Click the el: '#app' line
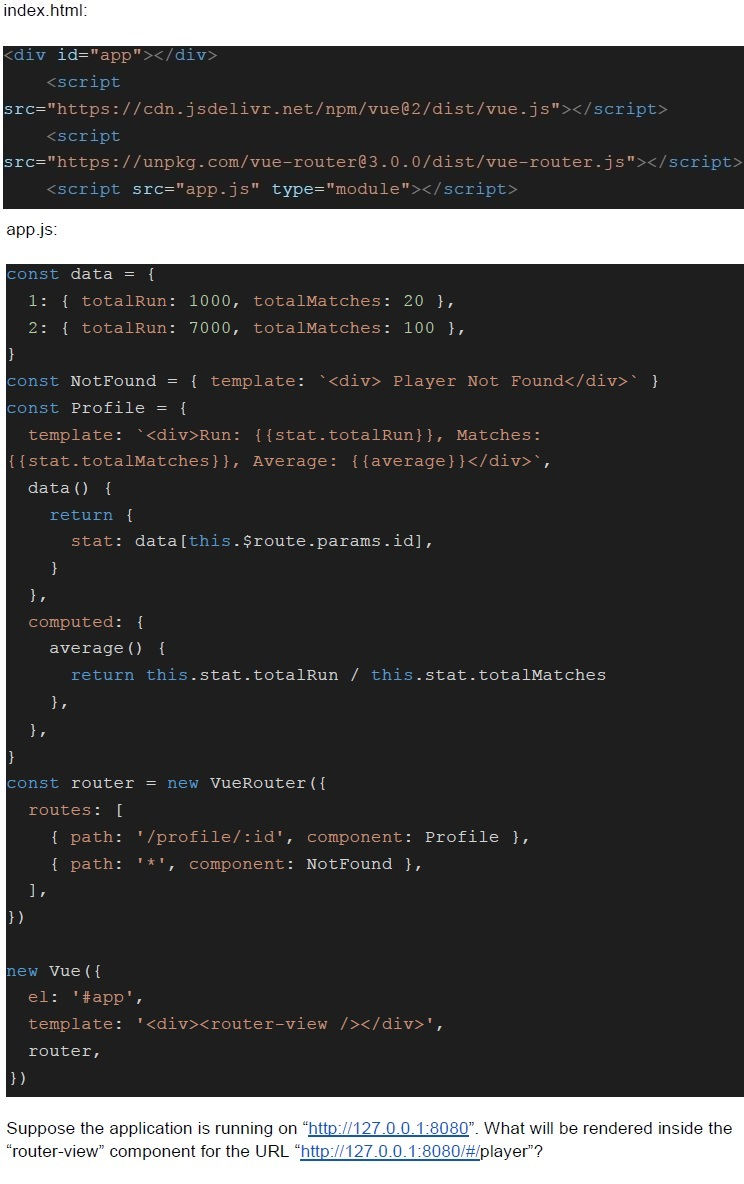This screenshot has height=1184, width=744. coord(85,997)
